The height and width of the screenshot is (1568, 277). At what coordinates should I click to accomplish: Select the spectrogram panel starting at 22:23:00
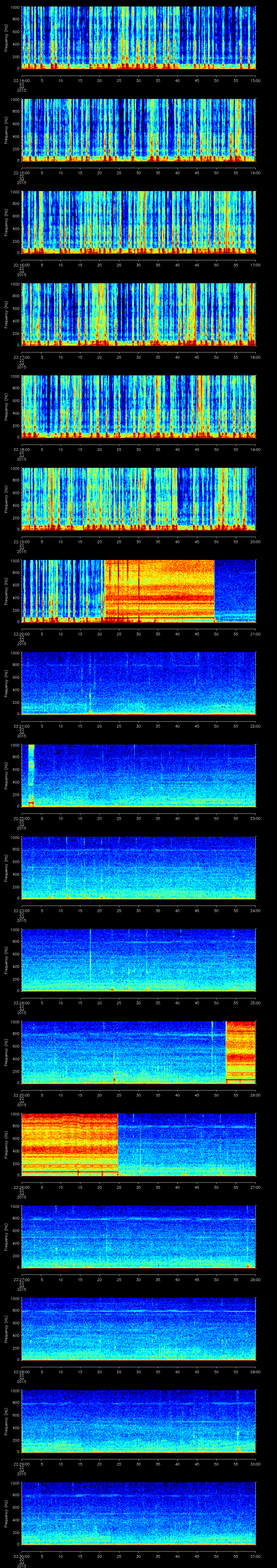(139, 868)
